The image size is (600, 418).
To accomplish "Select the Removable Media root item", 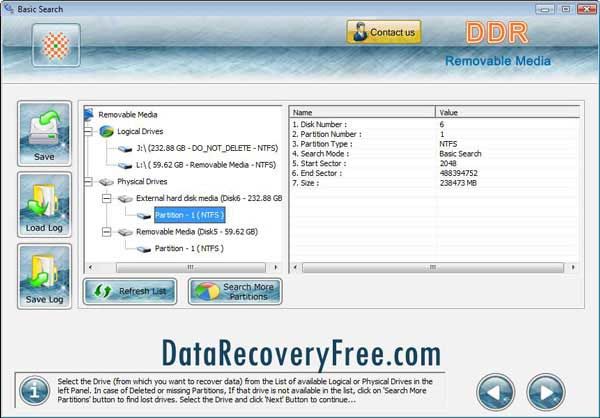I will (x=128, y=114).
